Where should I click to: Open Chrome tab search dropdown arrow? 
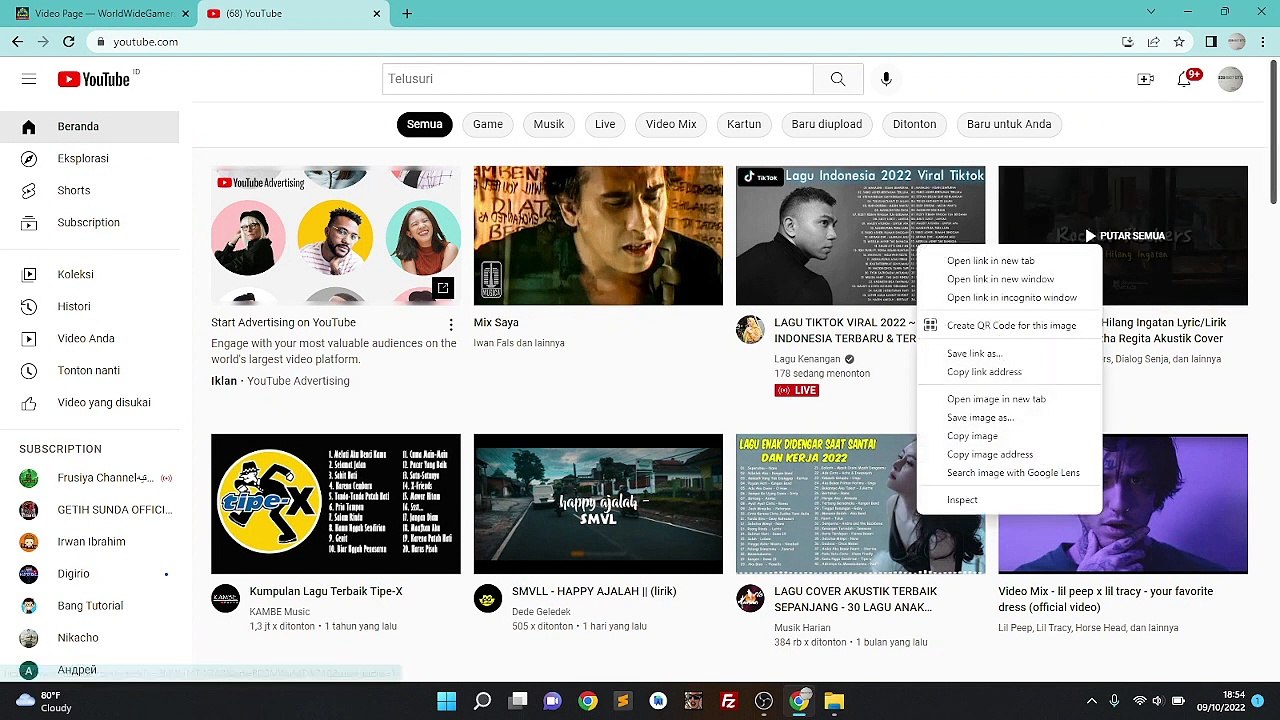pyautogui.click(x=1151, y=13)
